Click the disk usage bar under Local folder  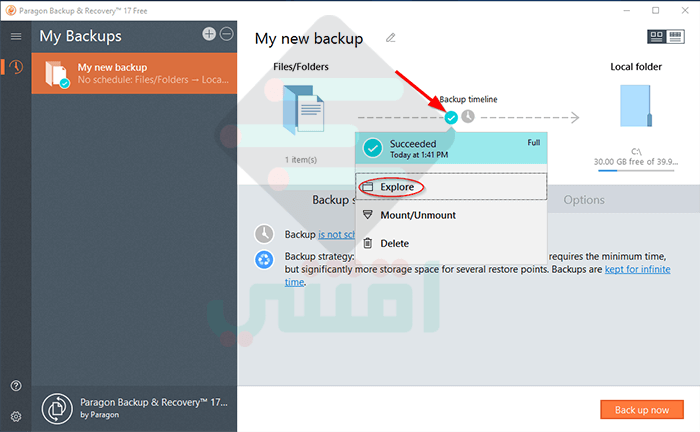coord(636,170)
